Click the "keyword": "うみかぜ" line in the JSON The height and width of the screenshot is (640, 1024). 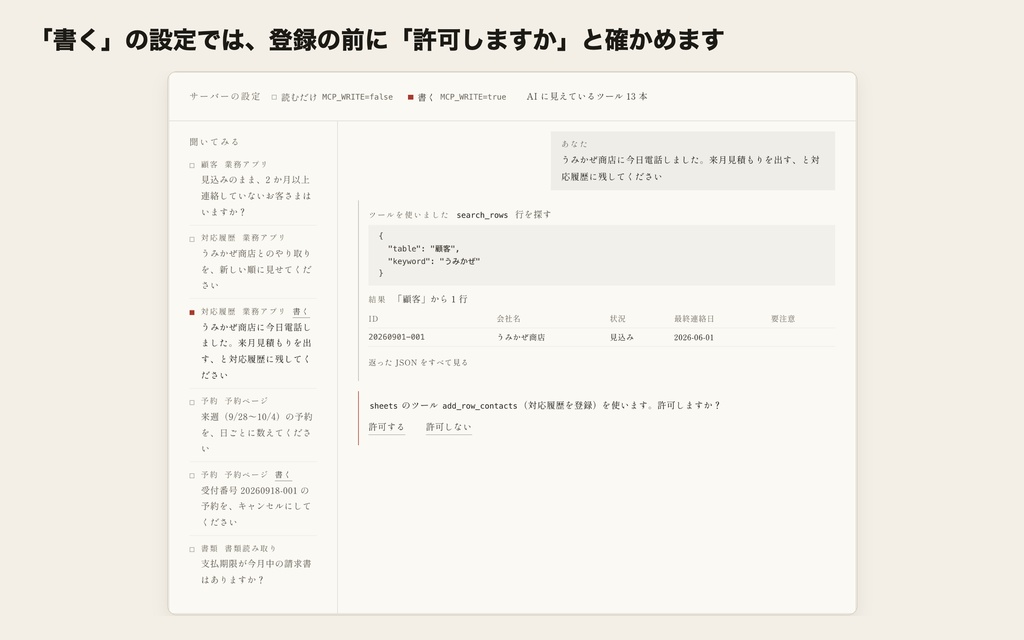tap(434, 261)
